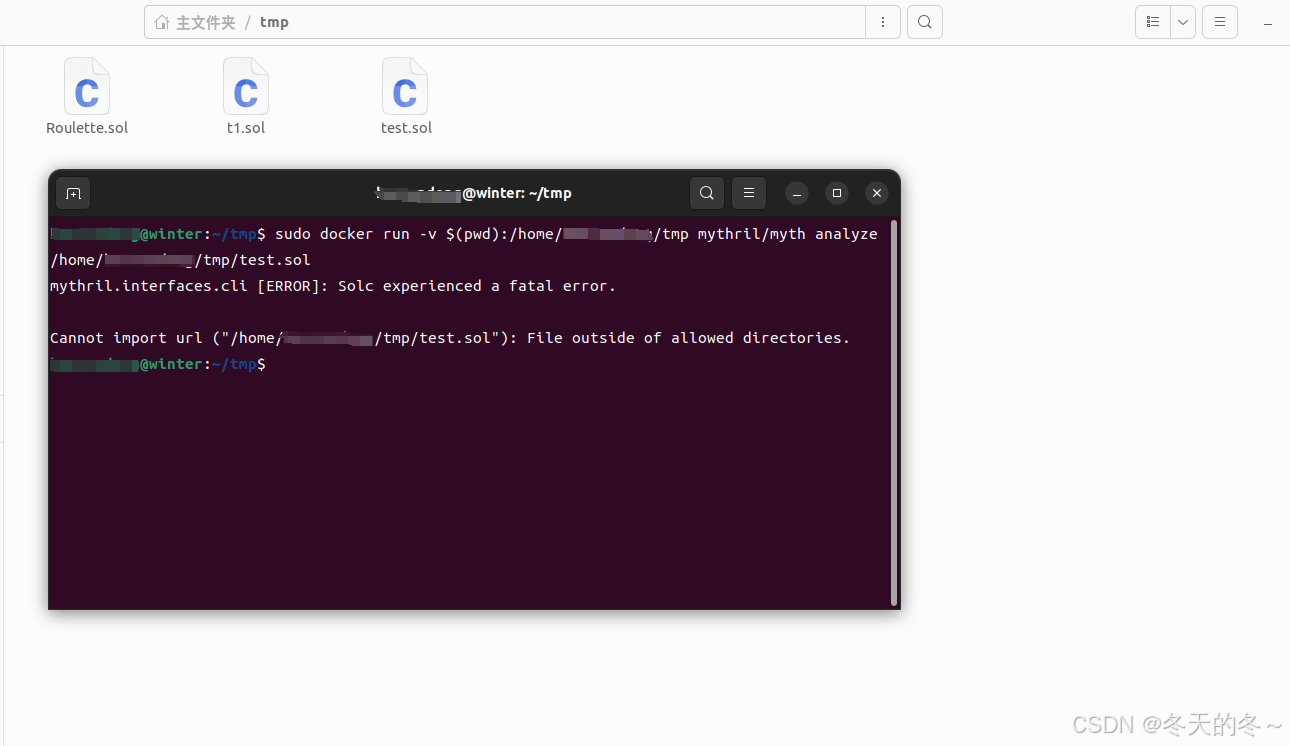Click the terminal title bar text
Image resolution: width=1290 pixels, height=746 pixels.
(474, 193)
